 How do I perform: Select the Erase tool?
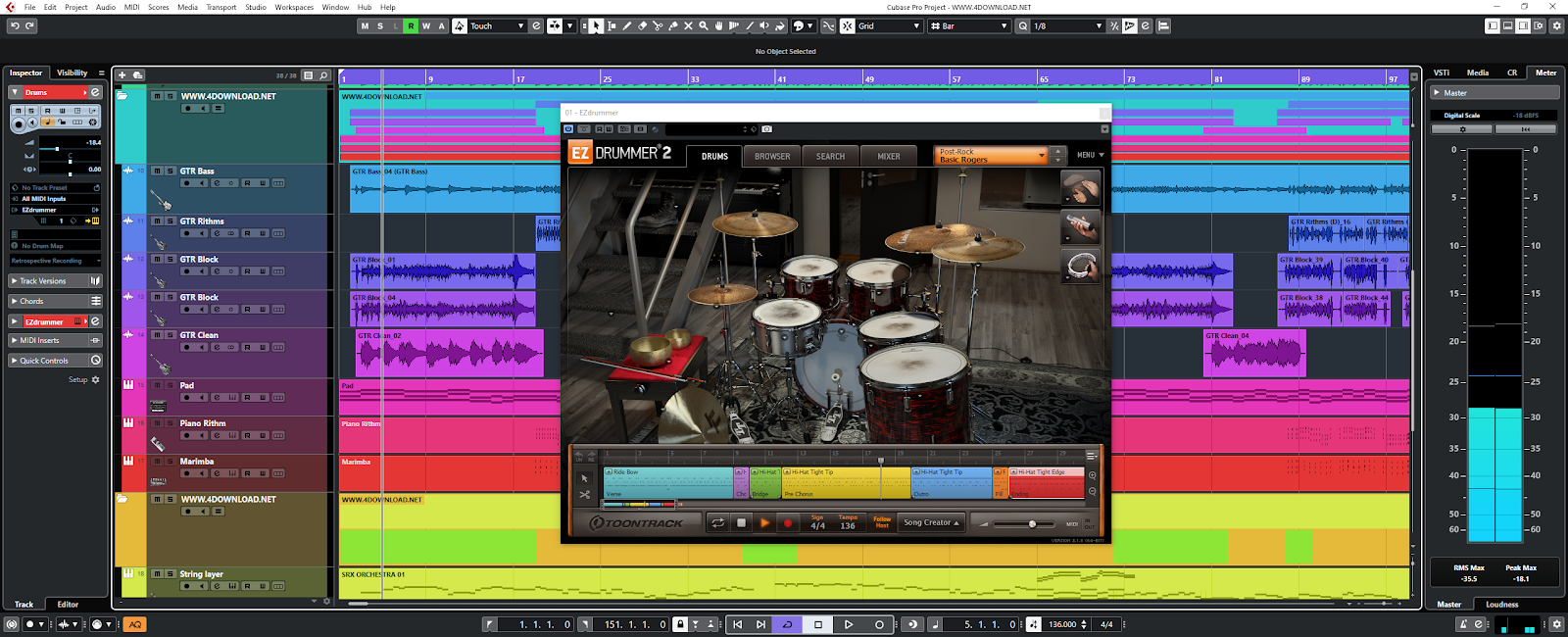click(642, 26)
